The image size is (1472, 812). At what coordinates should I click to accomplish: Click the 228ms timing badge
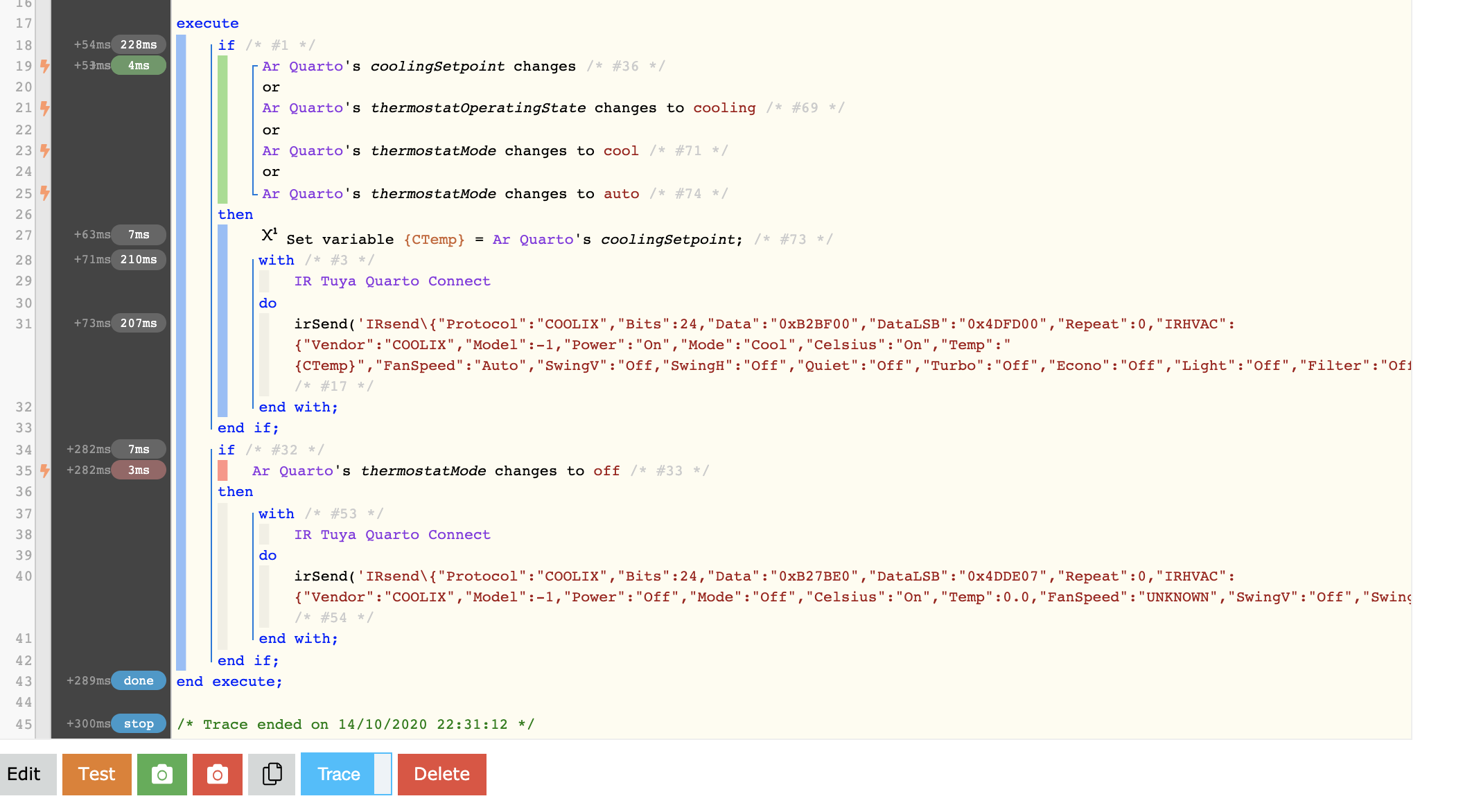point(139,44)
